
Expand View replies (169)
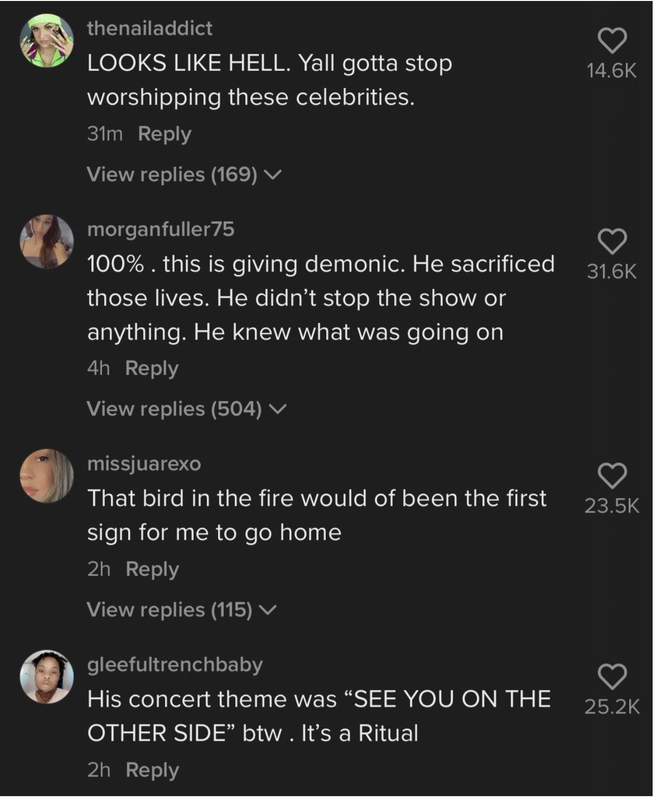click(x=184, y=175)
